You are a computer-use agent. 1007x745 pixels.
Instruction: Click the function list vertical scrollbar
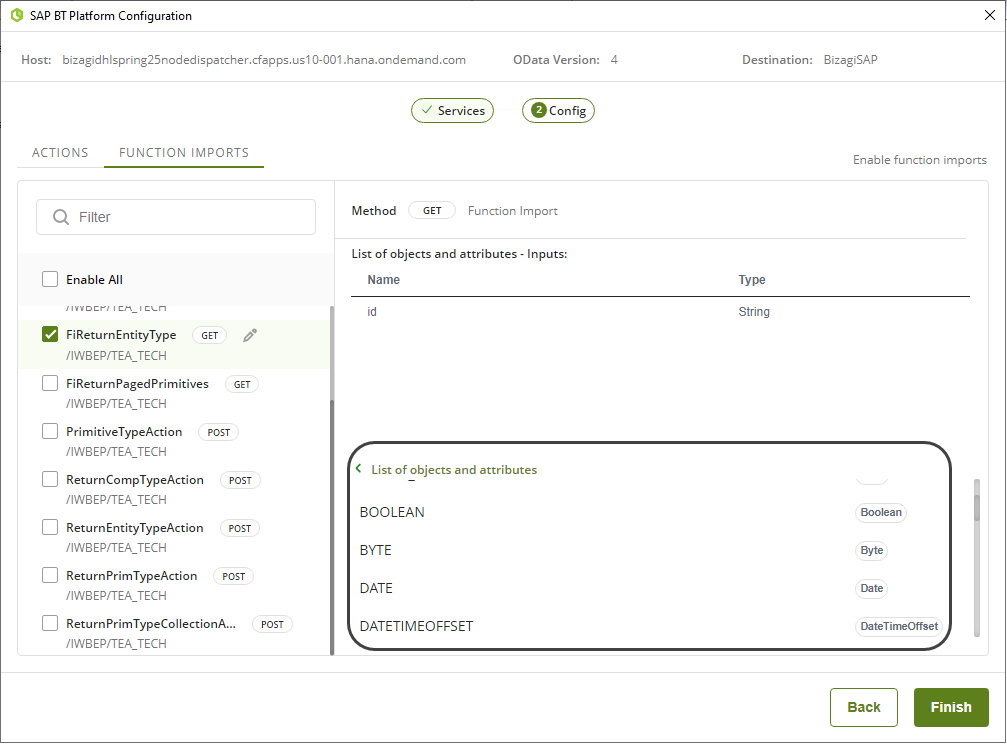(x=332, y=480)
